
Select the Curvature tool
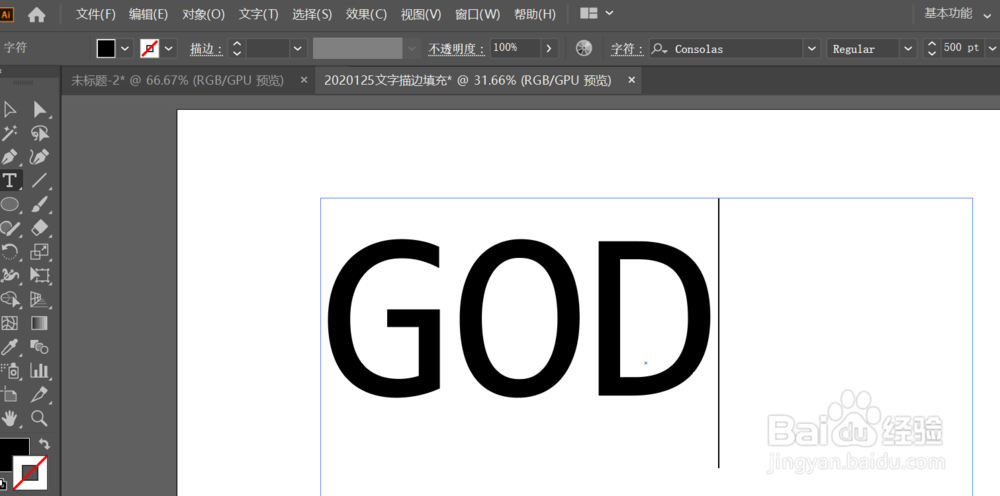coord(40,157)
